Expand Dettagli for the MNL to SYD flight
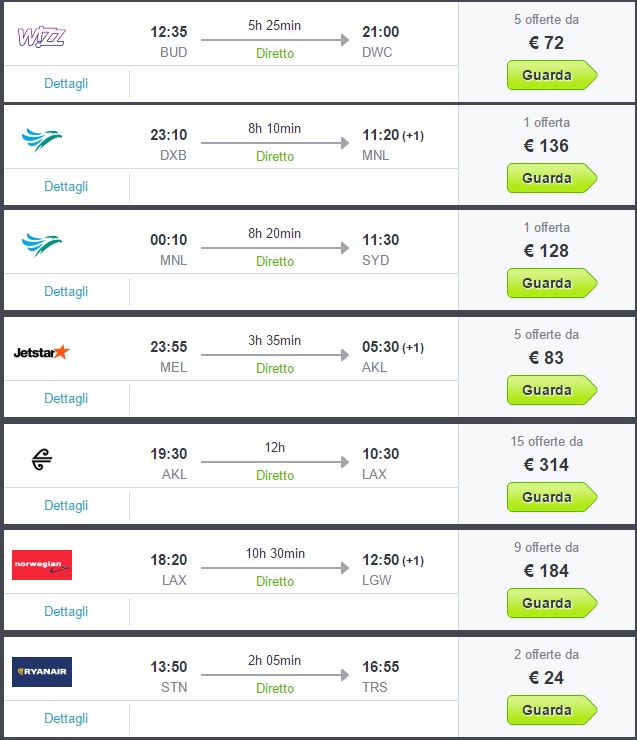The width and height of the screenshot is (637, 740). (66, 291)
